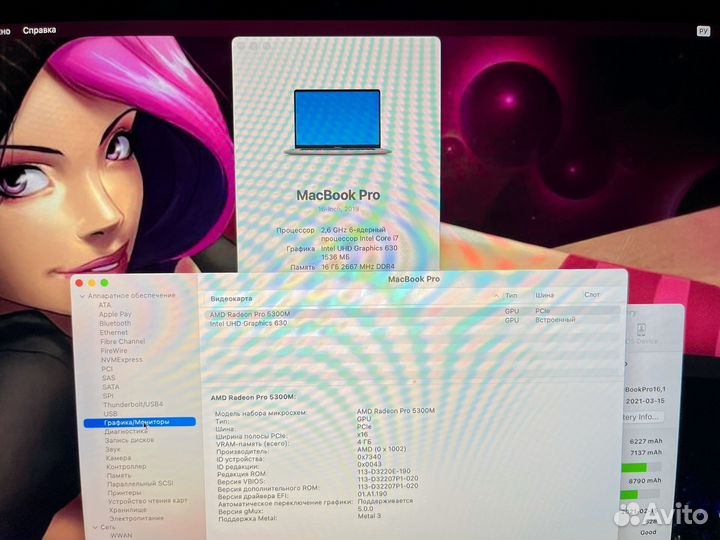Click the Слот column header
720x540 pixels.
pyautogui.click(x=592, y=294)
